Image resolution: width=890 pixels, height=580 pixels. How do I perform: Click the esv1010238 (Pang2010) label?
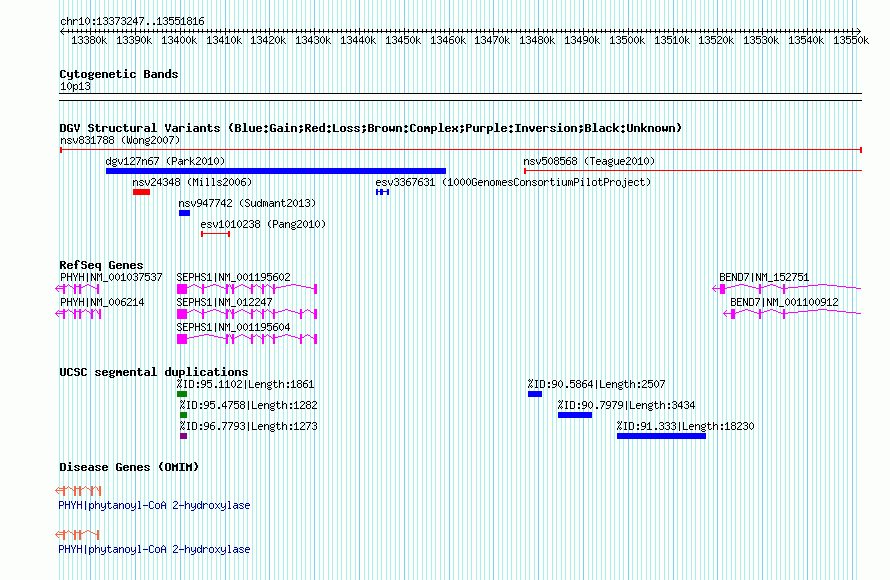pyautogui.click(x=263, y=224)
